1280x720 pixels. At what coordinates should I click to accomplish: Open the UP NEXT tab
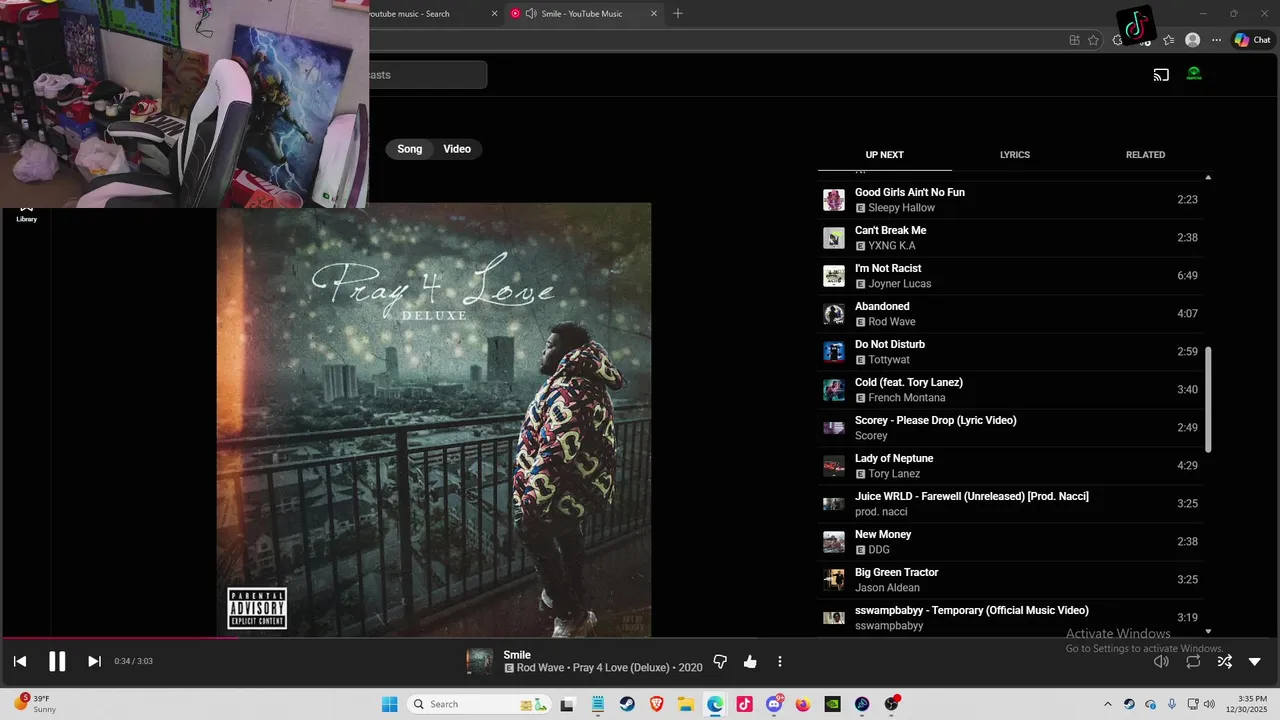884,155
